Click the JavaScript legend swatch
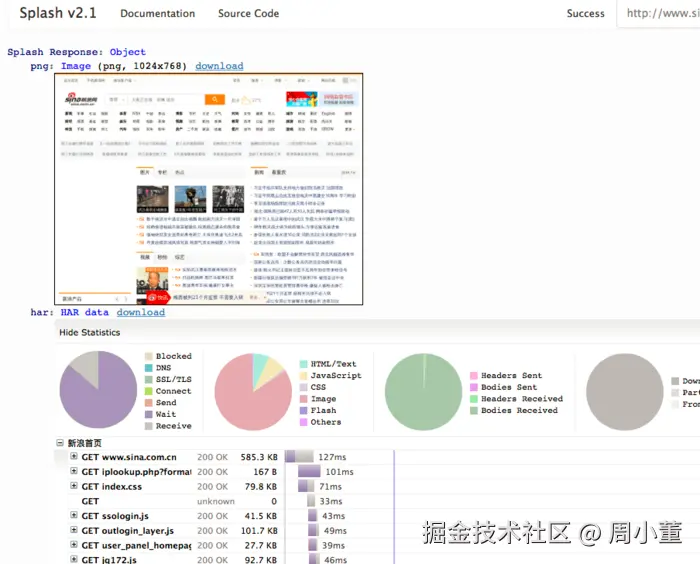 pos(304,376)
